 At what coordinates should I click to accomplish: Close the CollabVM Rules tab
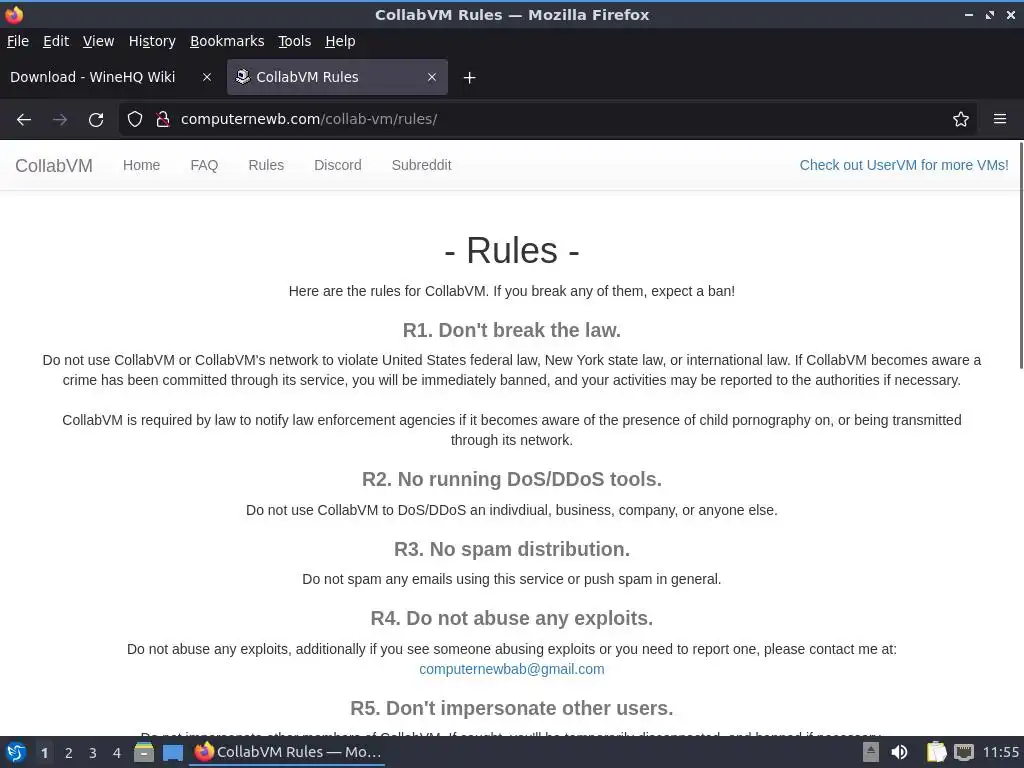pyautogui.click(x=432, y=77)
